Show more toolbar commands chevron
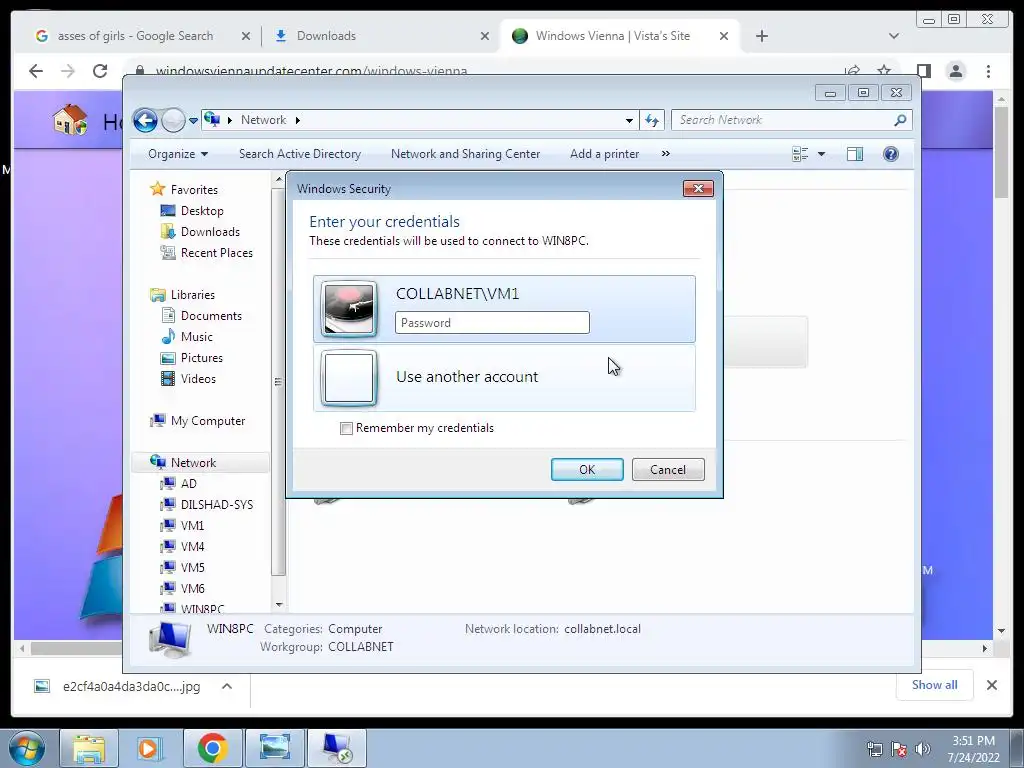 [x=665, y=153]
